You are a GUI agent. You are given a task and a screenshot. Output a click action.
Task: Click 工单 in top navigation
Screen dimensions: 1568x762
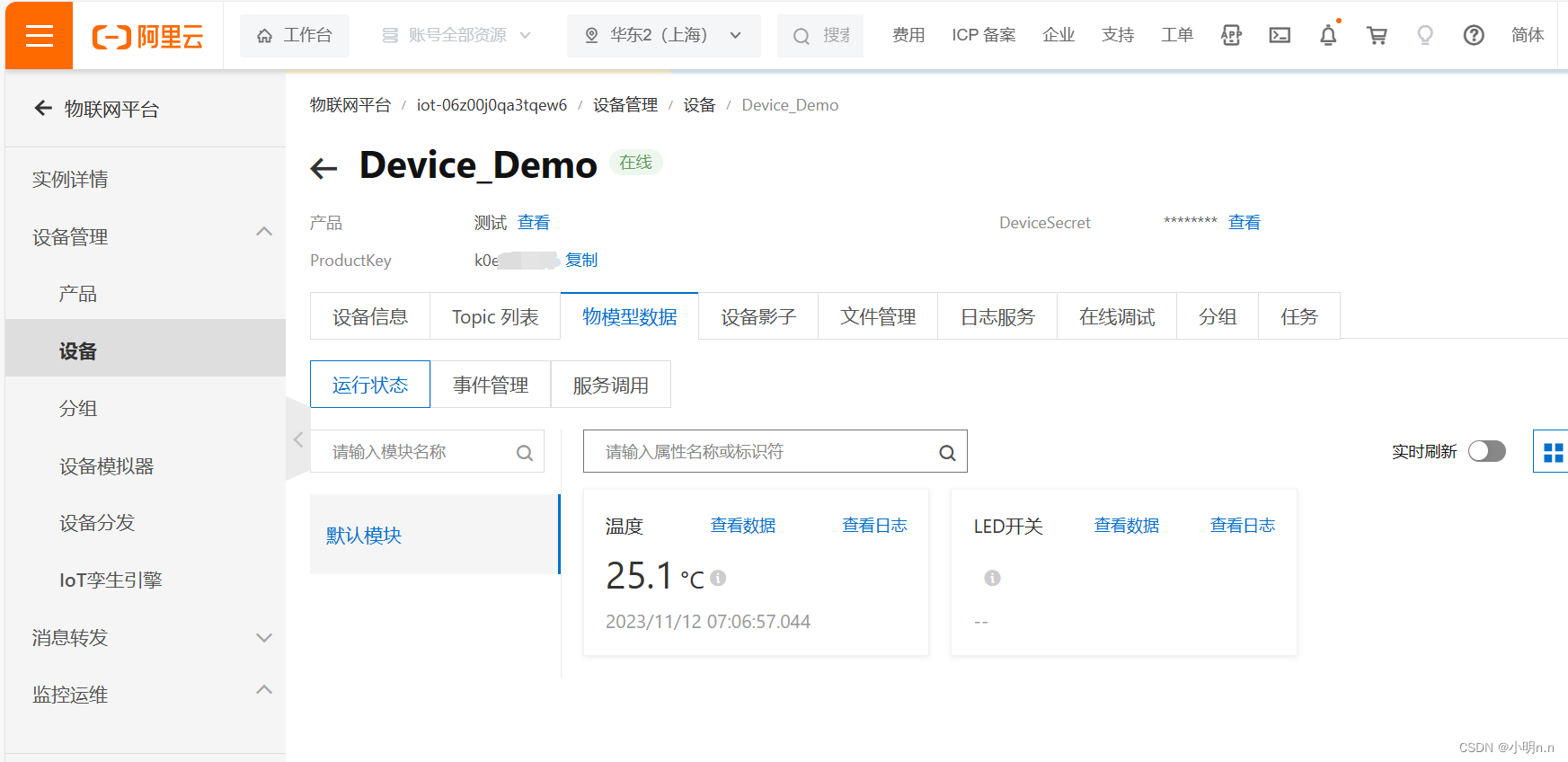click(x=1177, y=35)
